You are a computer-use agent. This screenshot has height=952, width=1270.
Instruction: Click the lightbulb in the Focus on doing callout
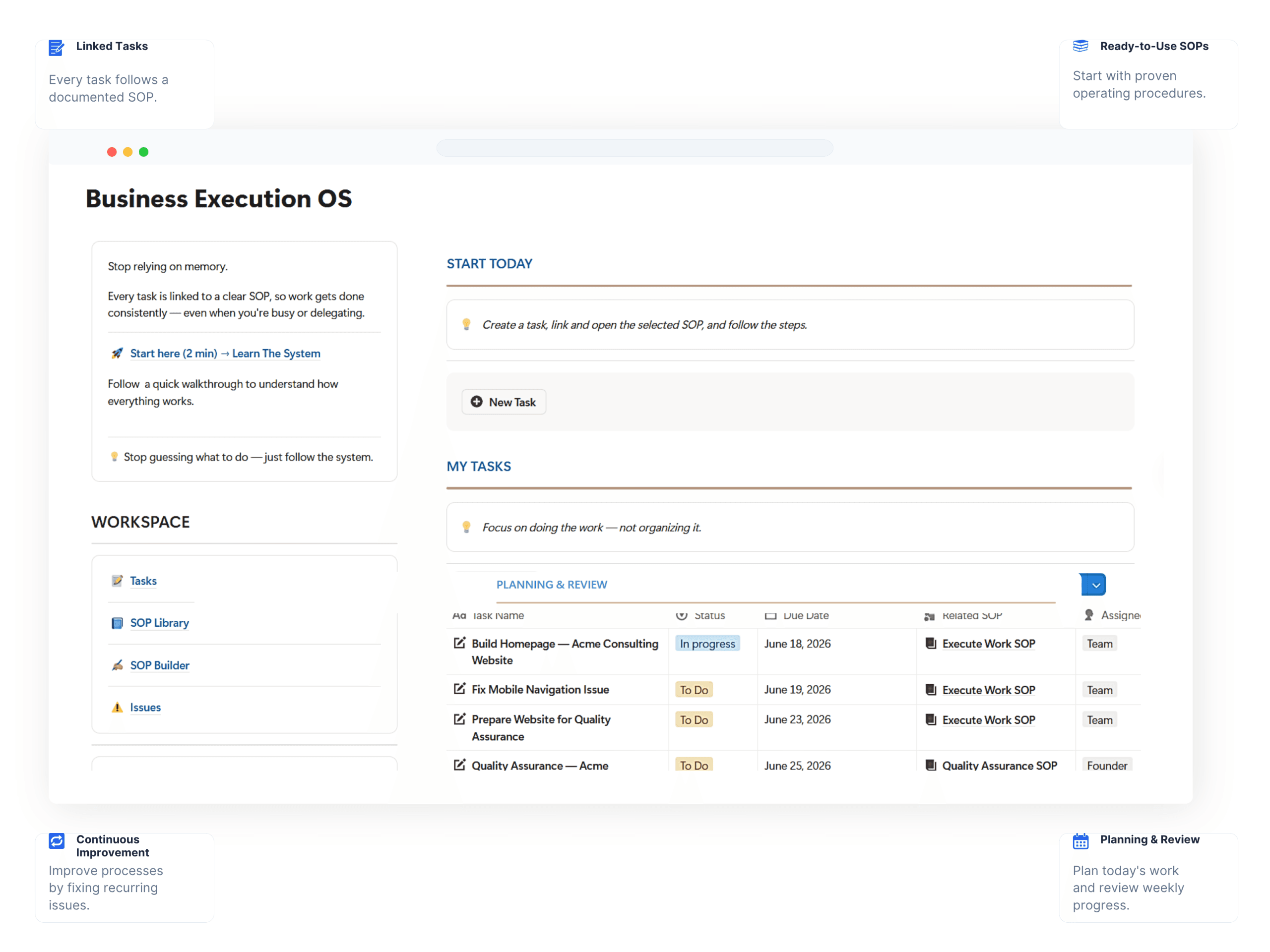tap(466, 528)
